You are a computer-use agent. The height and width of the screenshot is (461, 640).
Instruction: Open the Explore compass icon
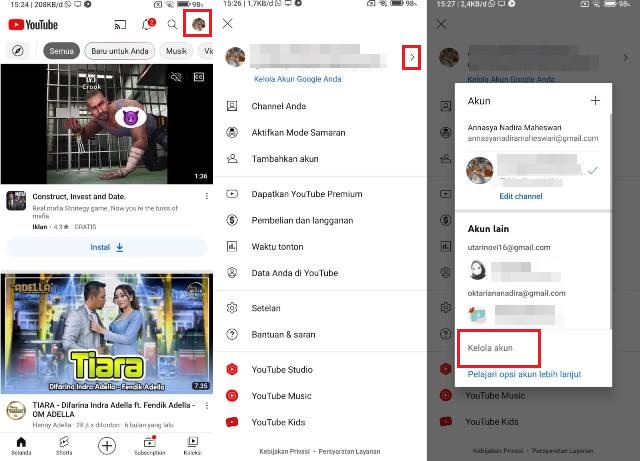[x=18, y=51]
